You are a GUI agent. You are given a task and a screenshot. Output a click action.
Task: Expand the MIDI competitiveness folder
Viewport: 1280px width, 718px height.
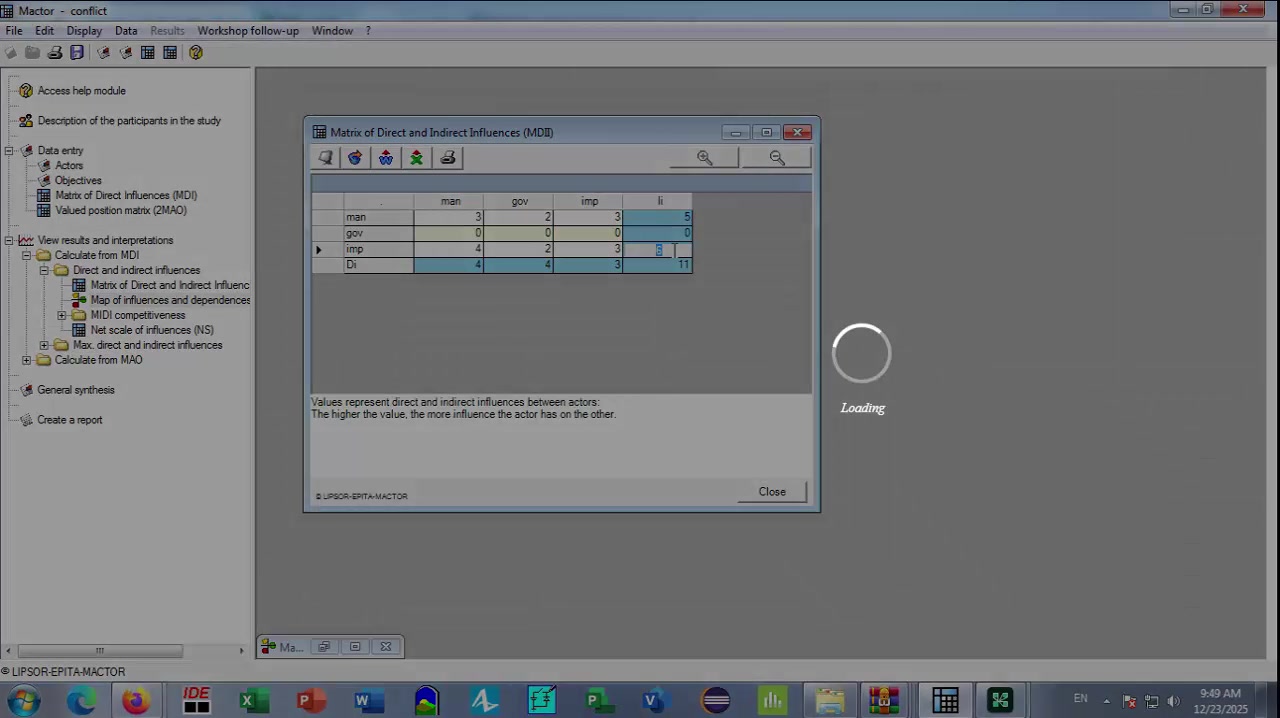pos(62,315)
